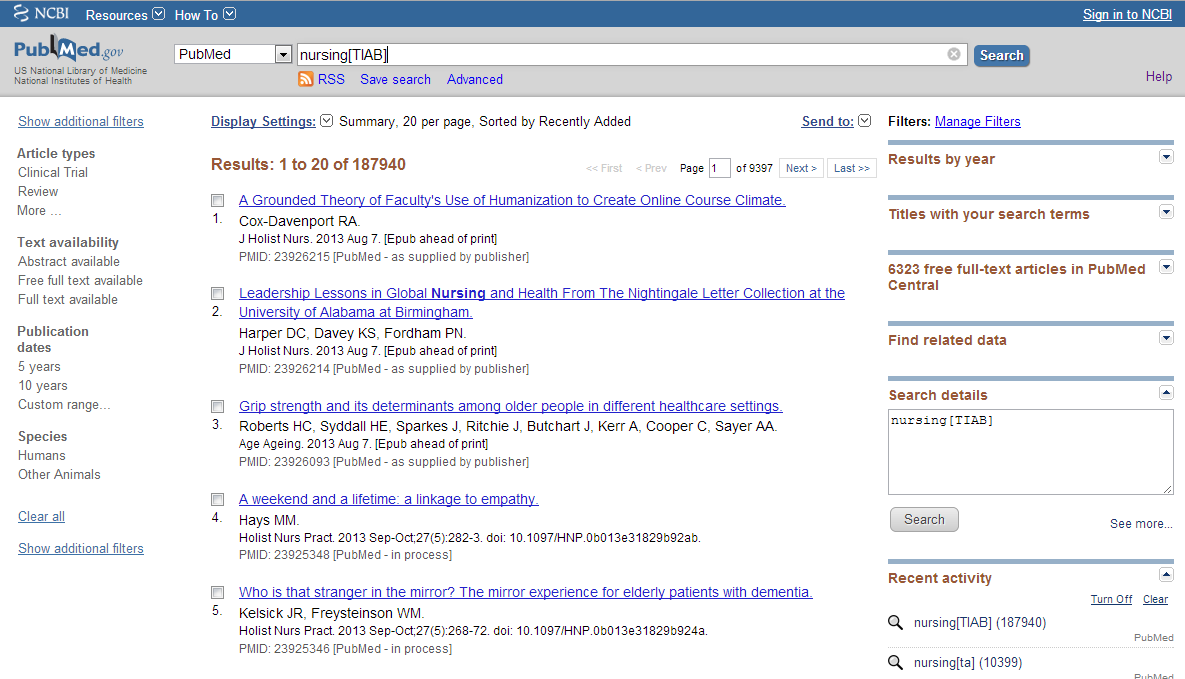Go to Next results page
Image resolution: width=1185 pixels, height=679 pixels.
click(801, 169)
